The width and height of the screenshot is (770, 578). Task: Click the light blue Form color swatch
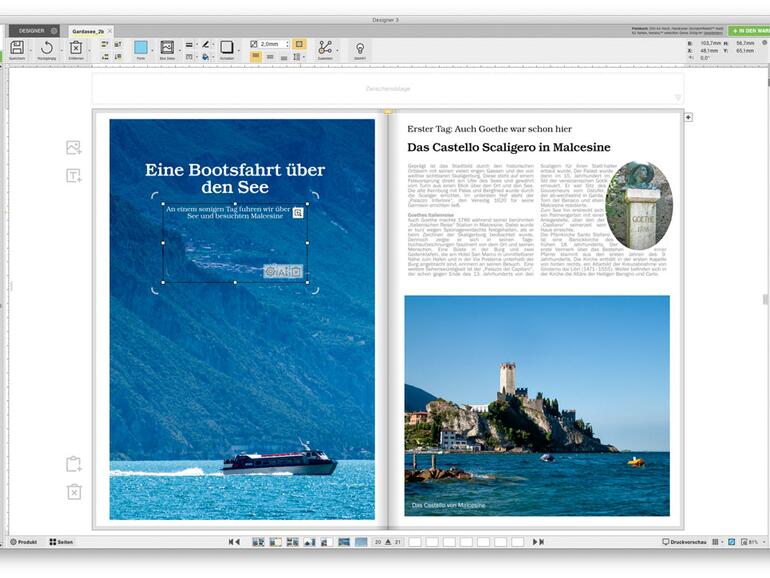tap(141, 47)
